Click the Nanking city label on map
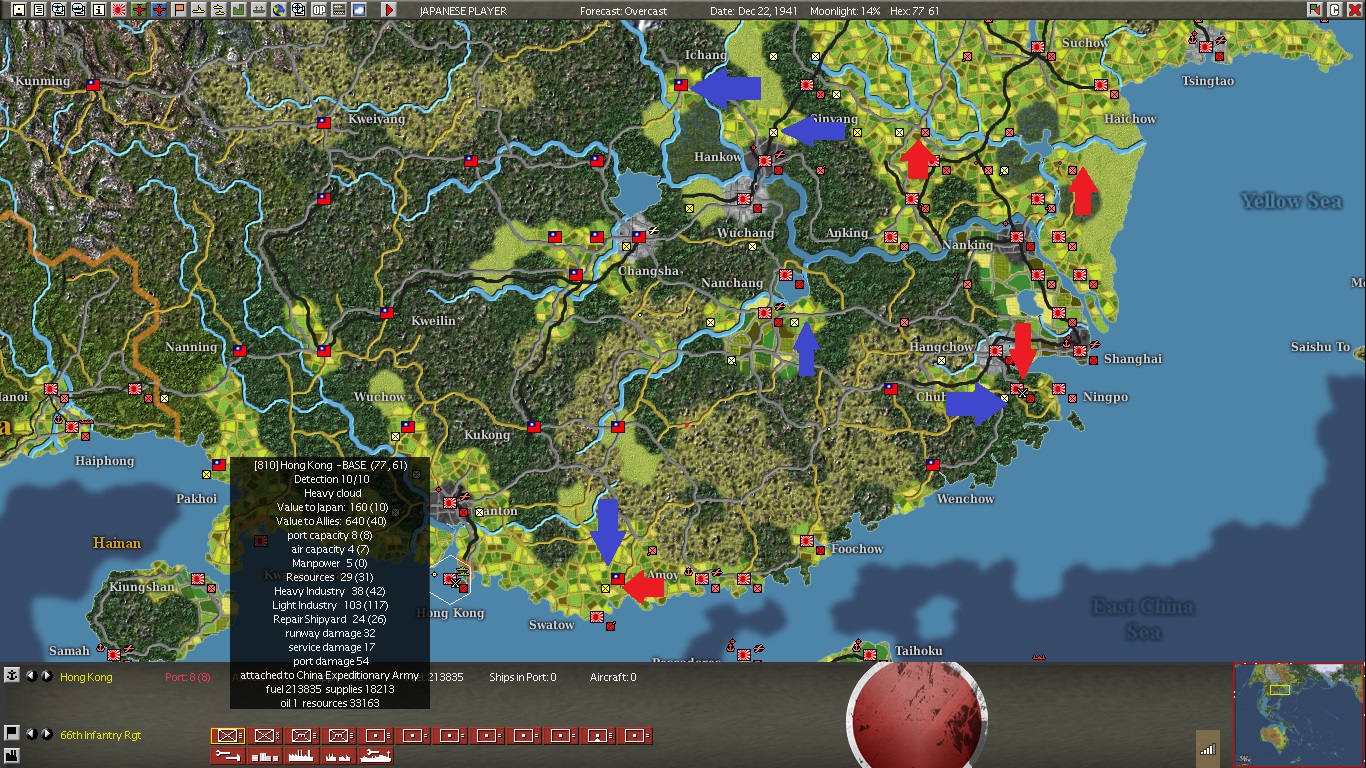 pyautogui.click(x=967, y=245)
